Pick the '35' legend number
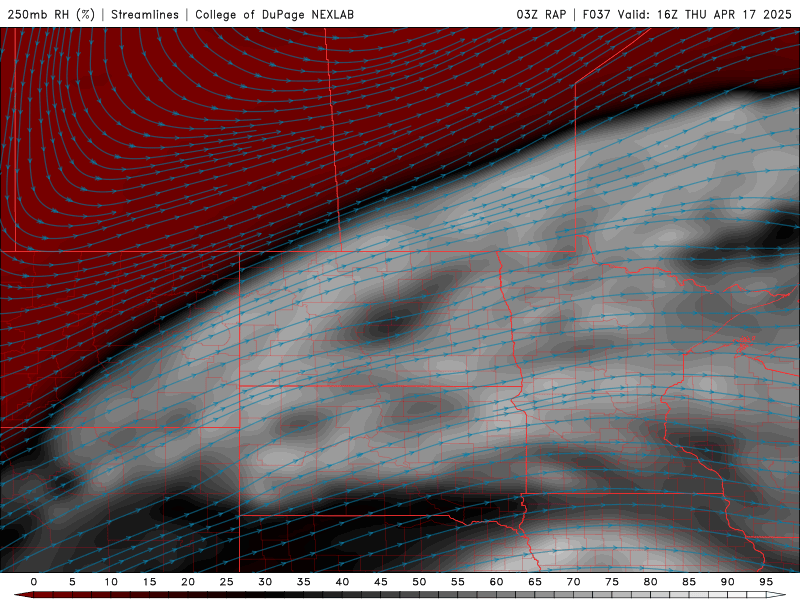 point(304,582)
